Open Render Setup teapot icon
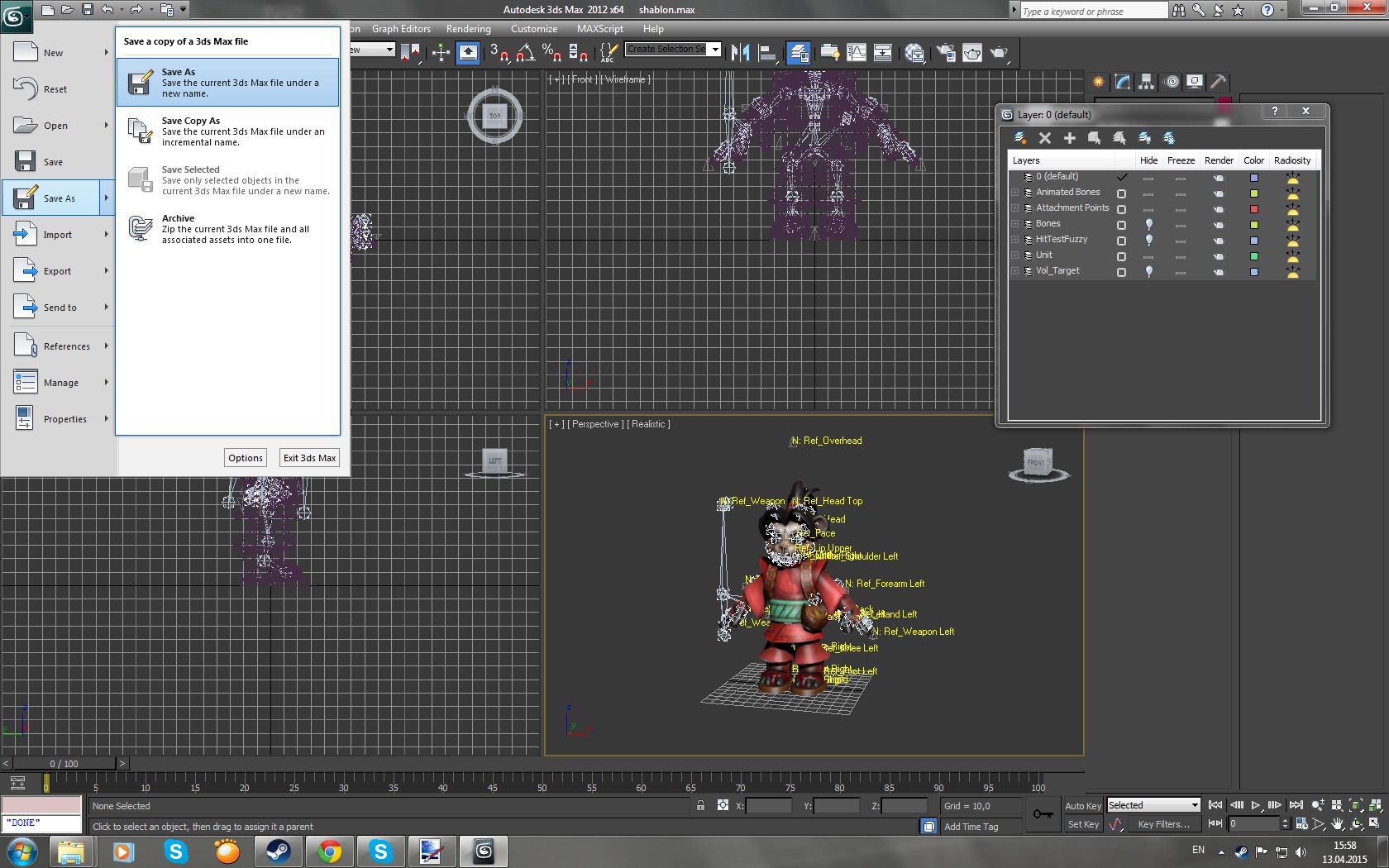This screenshot has height=868, width=1389. pos(946,53)
